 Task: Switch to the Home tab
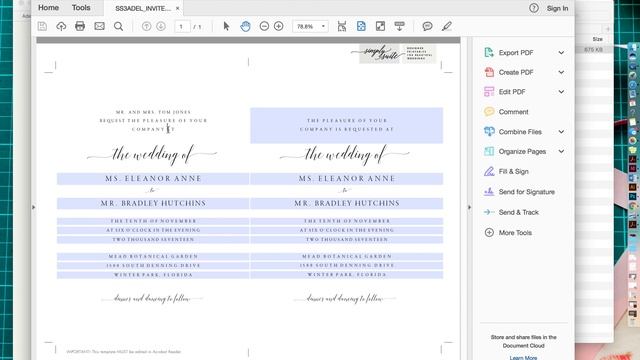tap(48, 8)
